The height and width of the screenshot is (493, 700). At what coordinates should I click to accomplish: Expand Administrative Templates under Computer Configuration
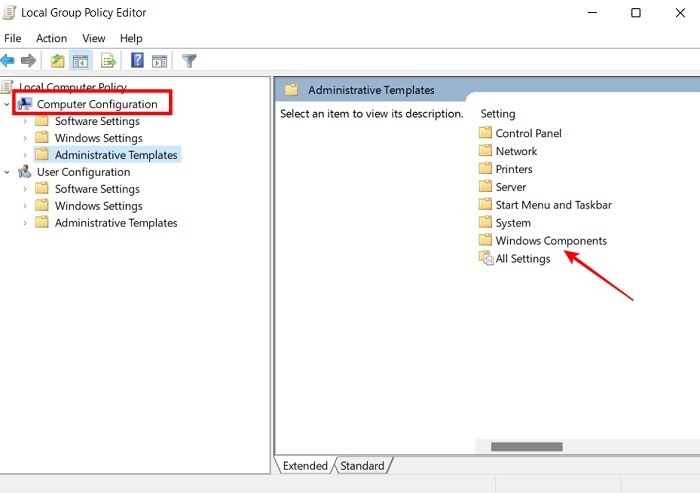(x=25, y=155)
